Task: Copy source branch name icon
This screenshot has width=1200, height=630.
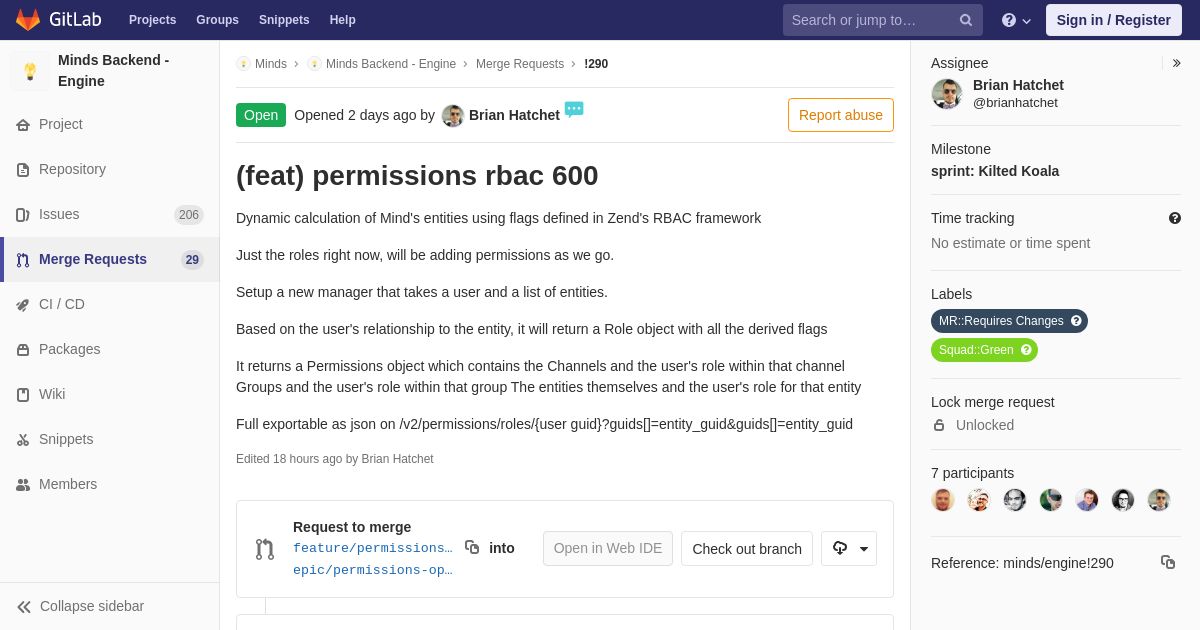Action: pos(472,547)
